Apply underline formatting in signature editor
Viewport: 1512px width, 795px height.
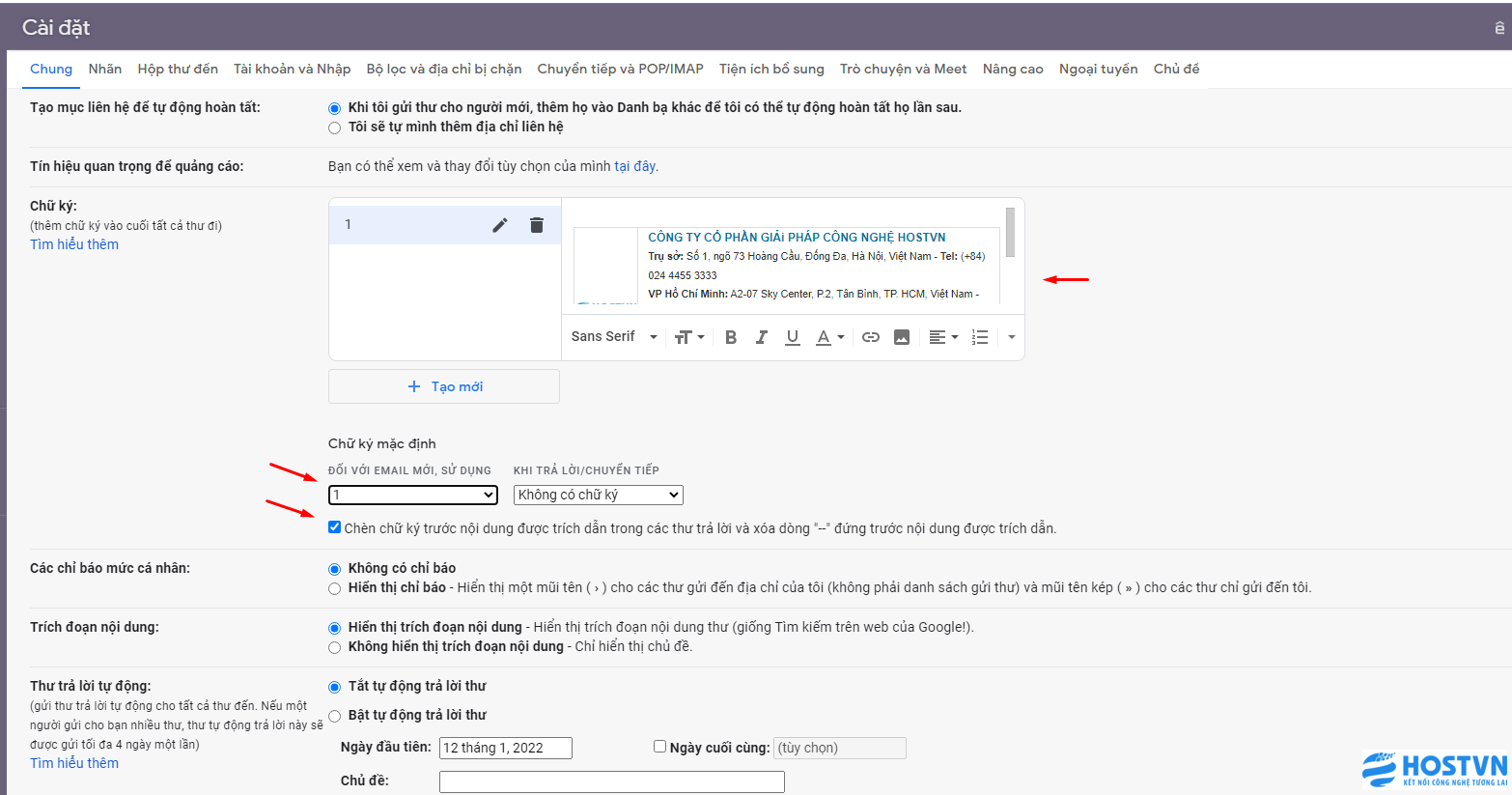793,337
